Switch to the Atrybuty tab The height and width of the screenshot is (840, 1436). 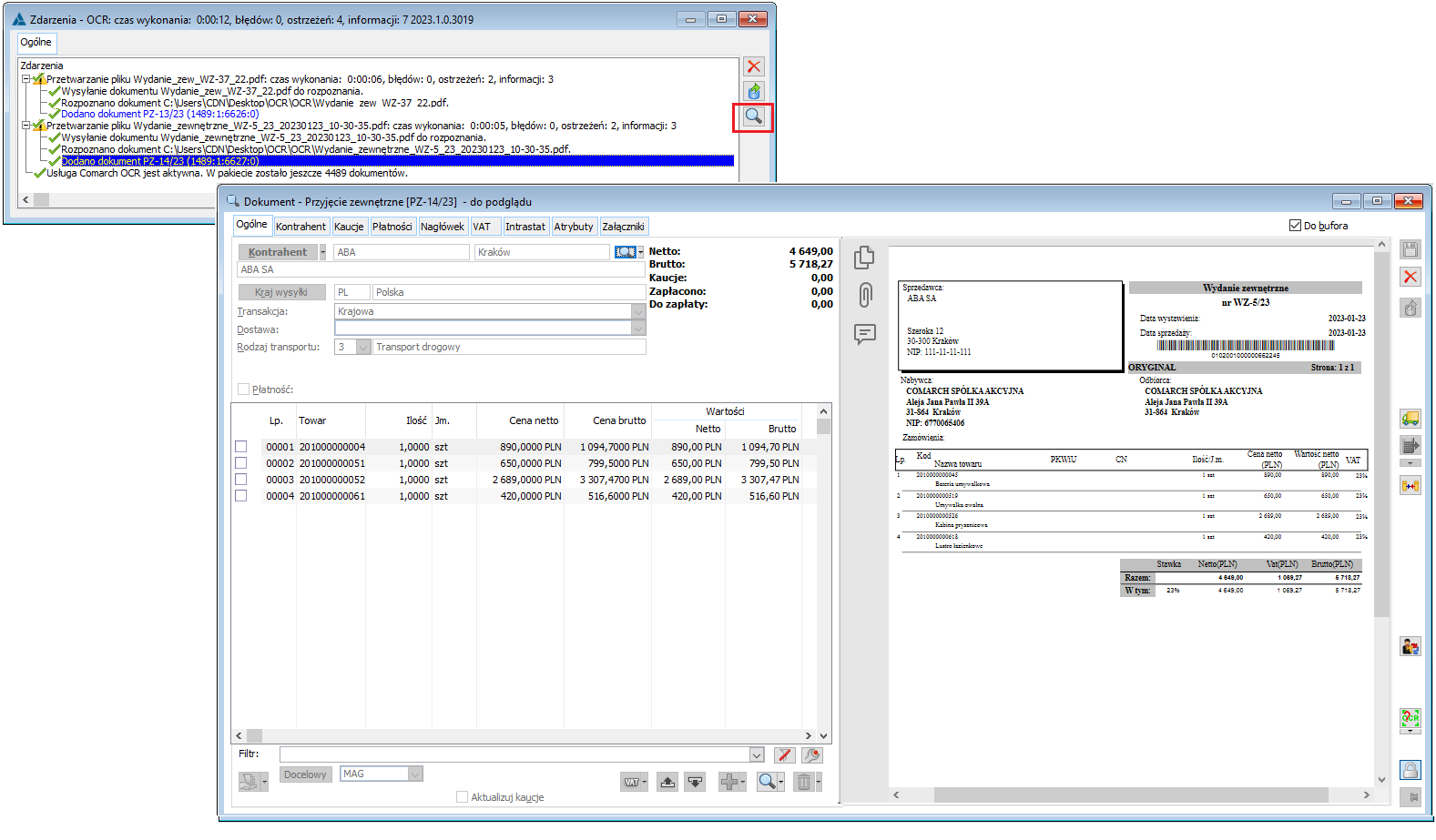574,227
